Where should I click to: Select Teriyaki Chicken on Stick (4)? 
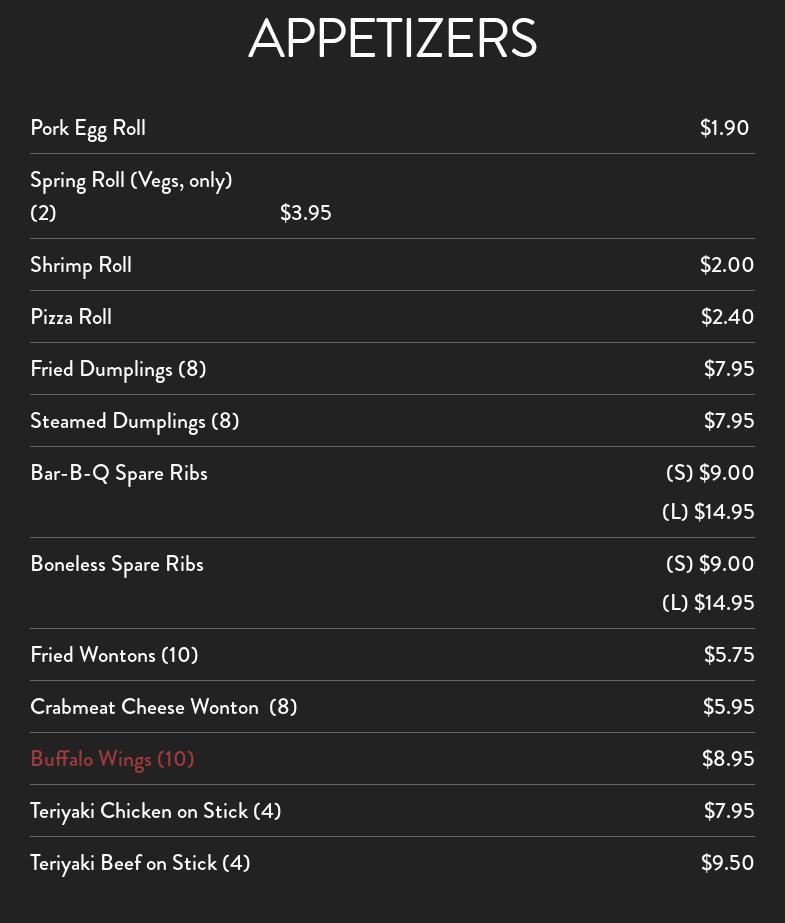(156, 811)
